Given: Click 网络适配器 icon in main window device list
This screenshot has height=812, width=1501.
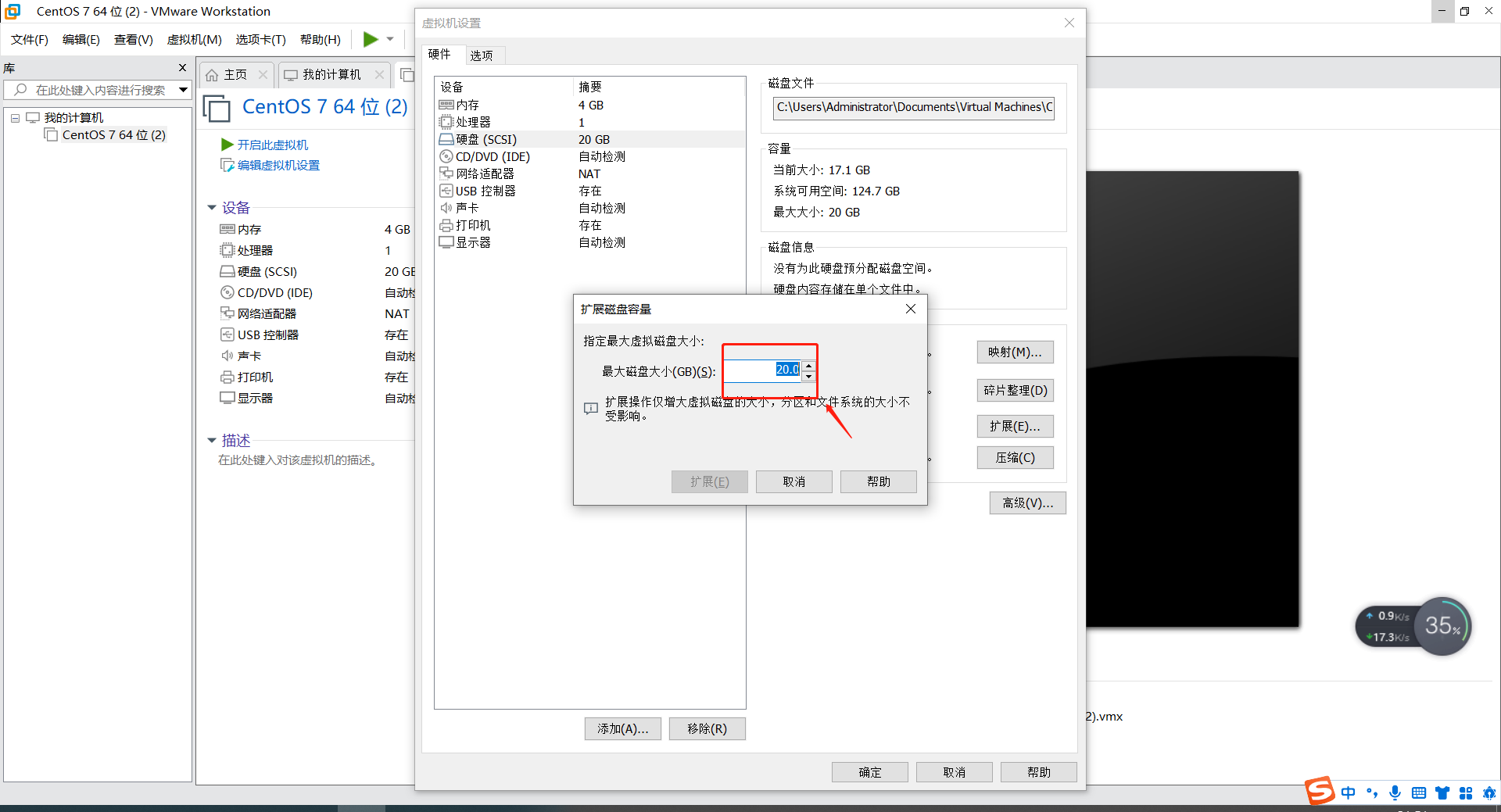Looking at the screenshot, I should coord(227,313).
